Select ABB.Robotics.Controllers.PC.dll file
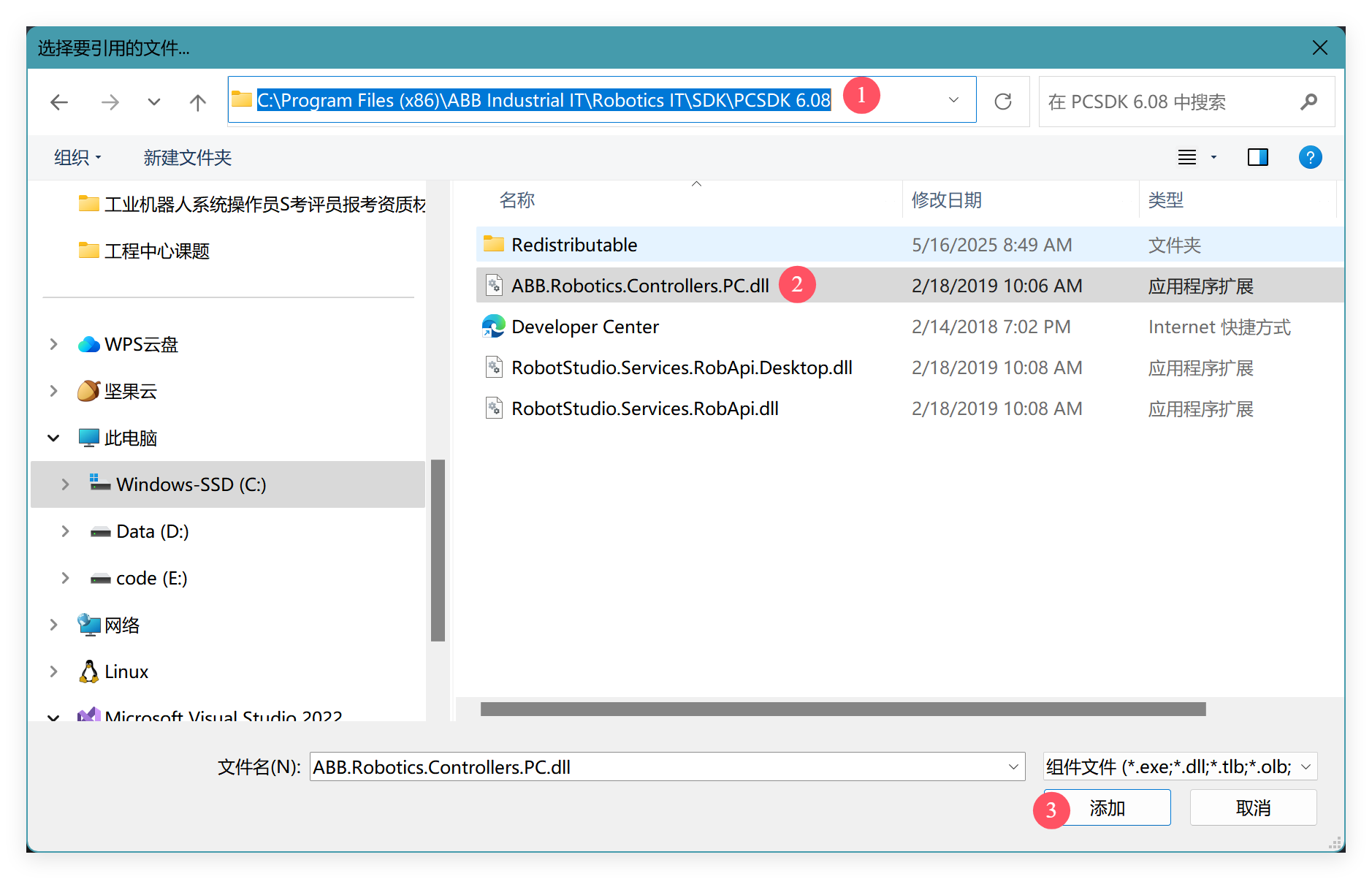This screenshot has height=879, width=1372. pyautogui.click(x=910, y=286)
